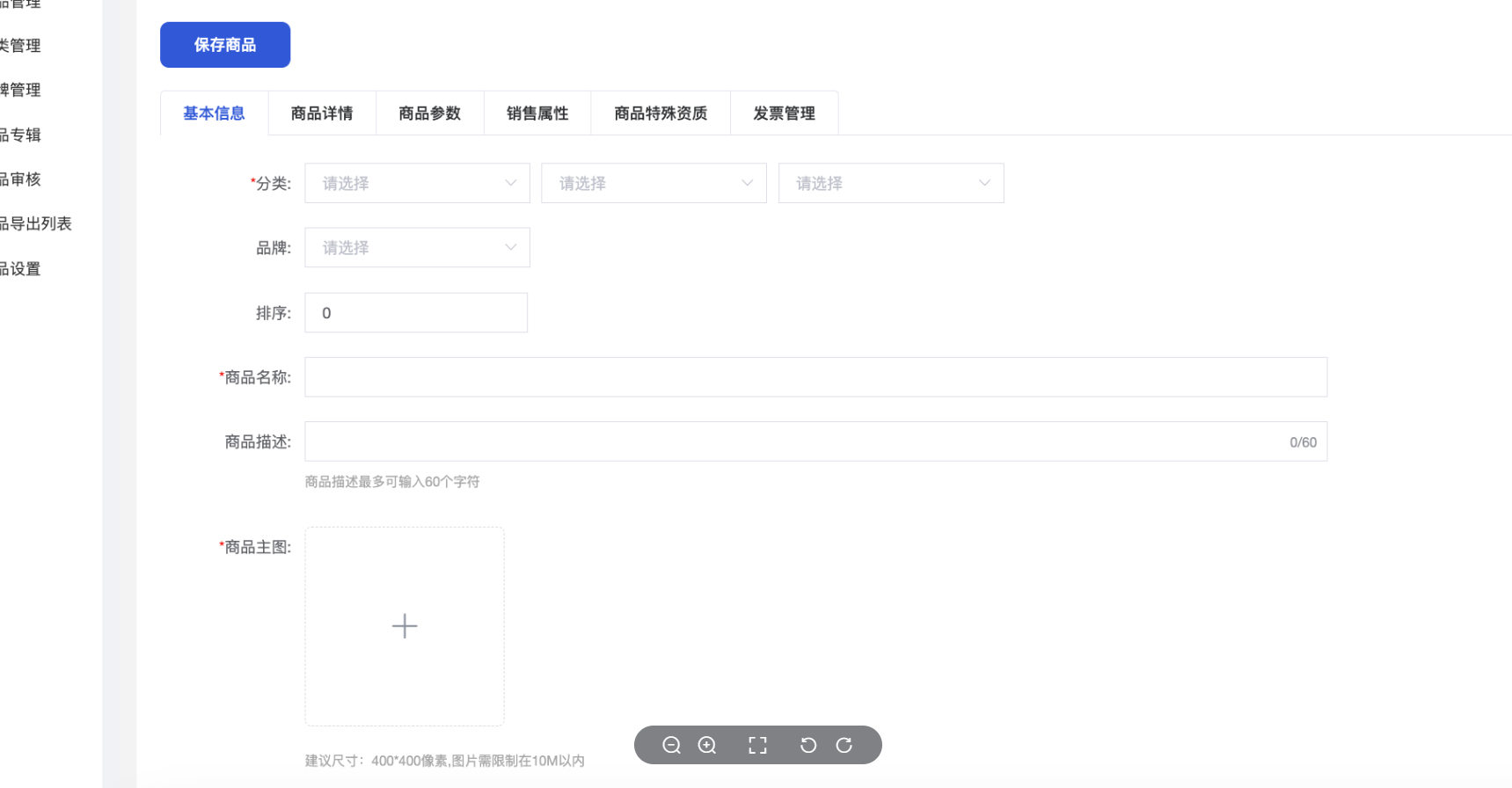The width and height of the screenshot is (1512, 788).
Task: Click the 保存商品 button
Action: tap(225, 45)
